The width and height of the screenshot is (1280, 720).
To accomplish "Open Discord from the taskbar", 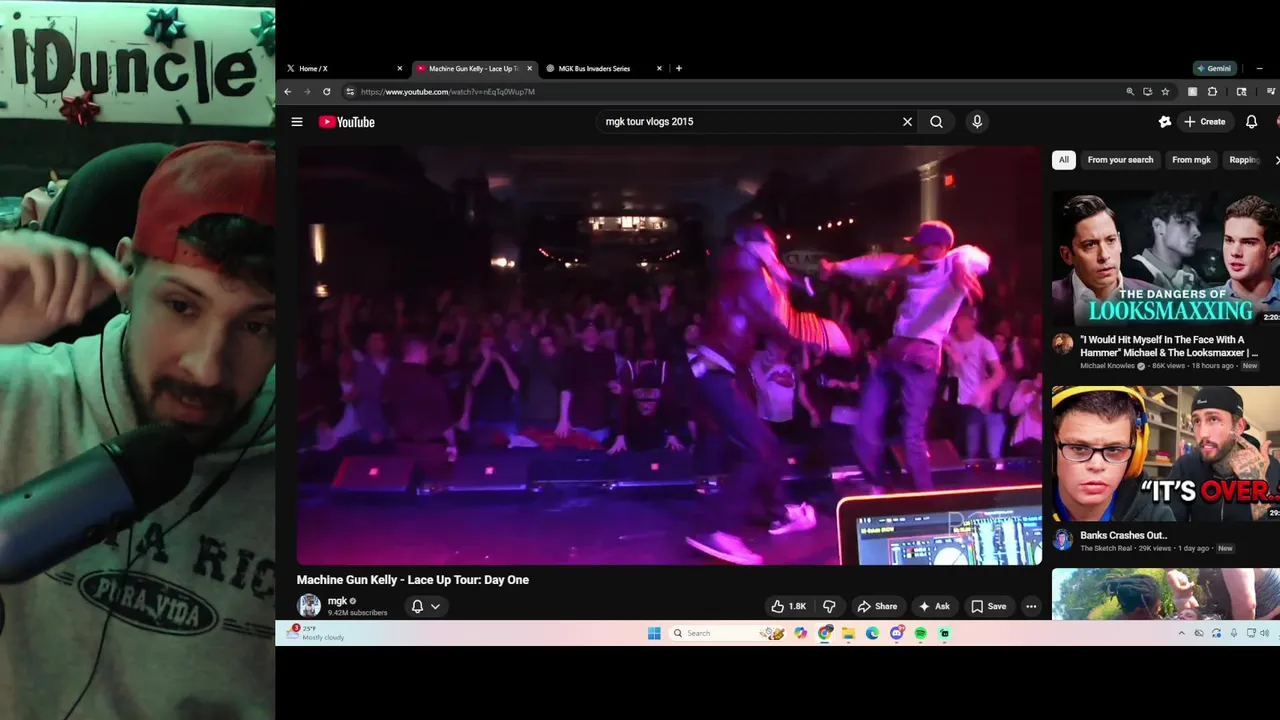I will pyautogui.click(x=897, y=633).
